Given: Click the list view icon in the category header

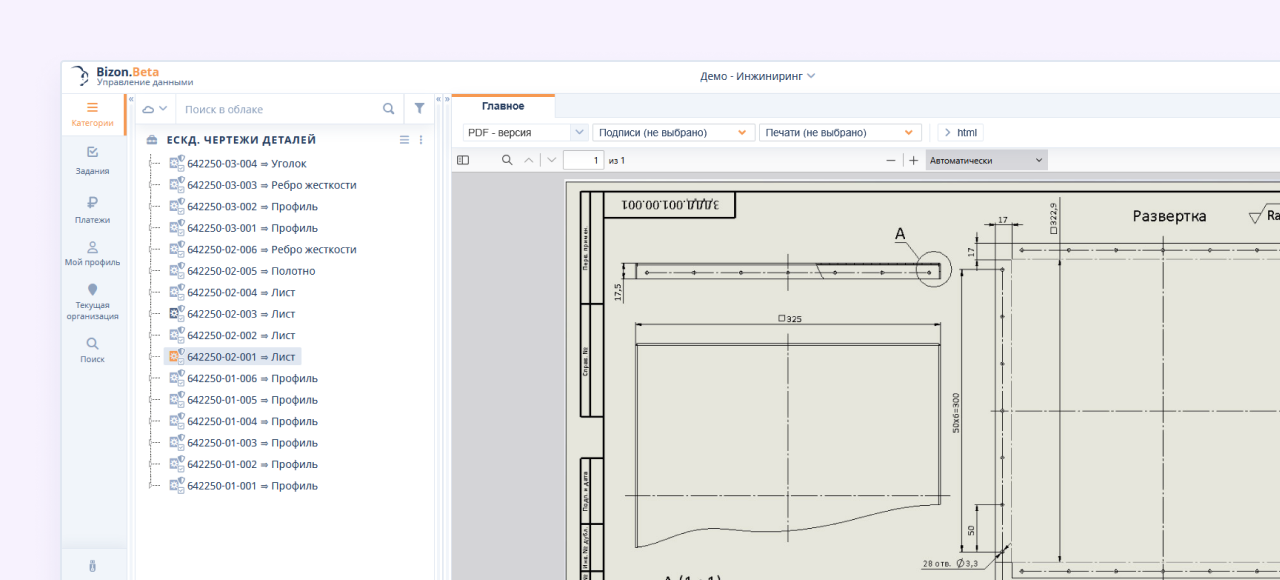Looking at the screenshot, I should pos(404,140).
